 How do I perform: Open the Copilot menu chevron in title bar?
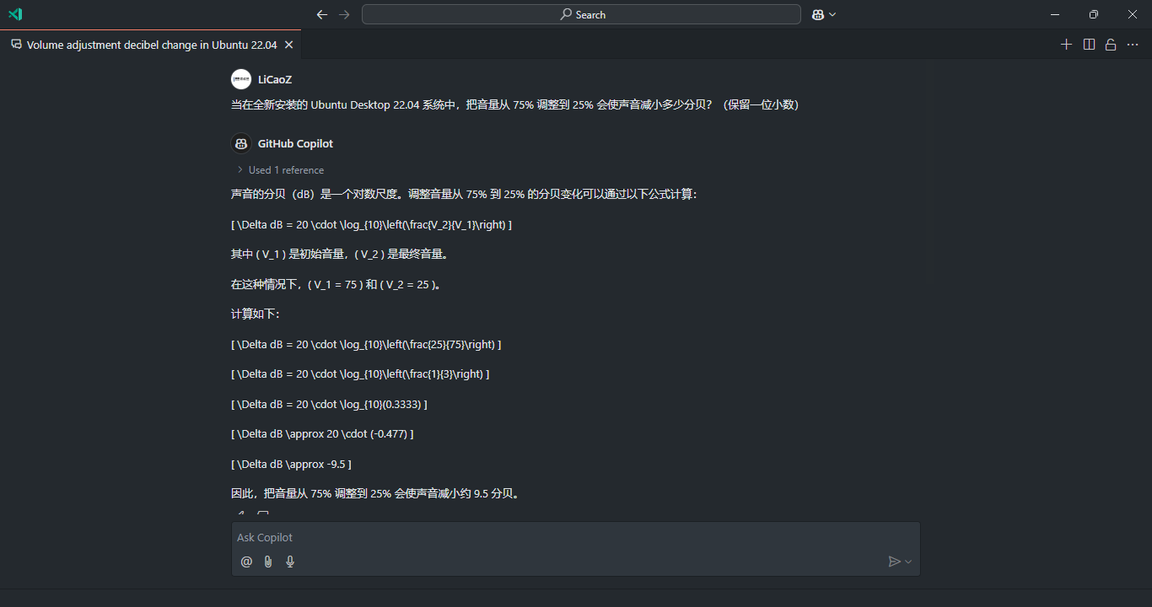point(832,15)
